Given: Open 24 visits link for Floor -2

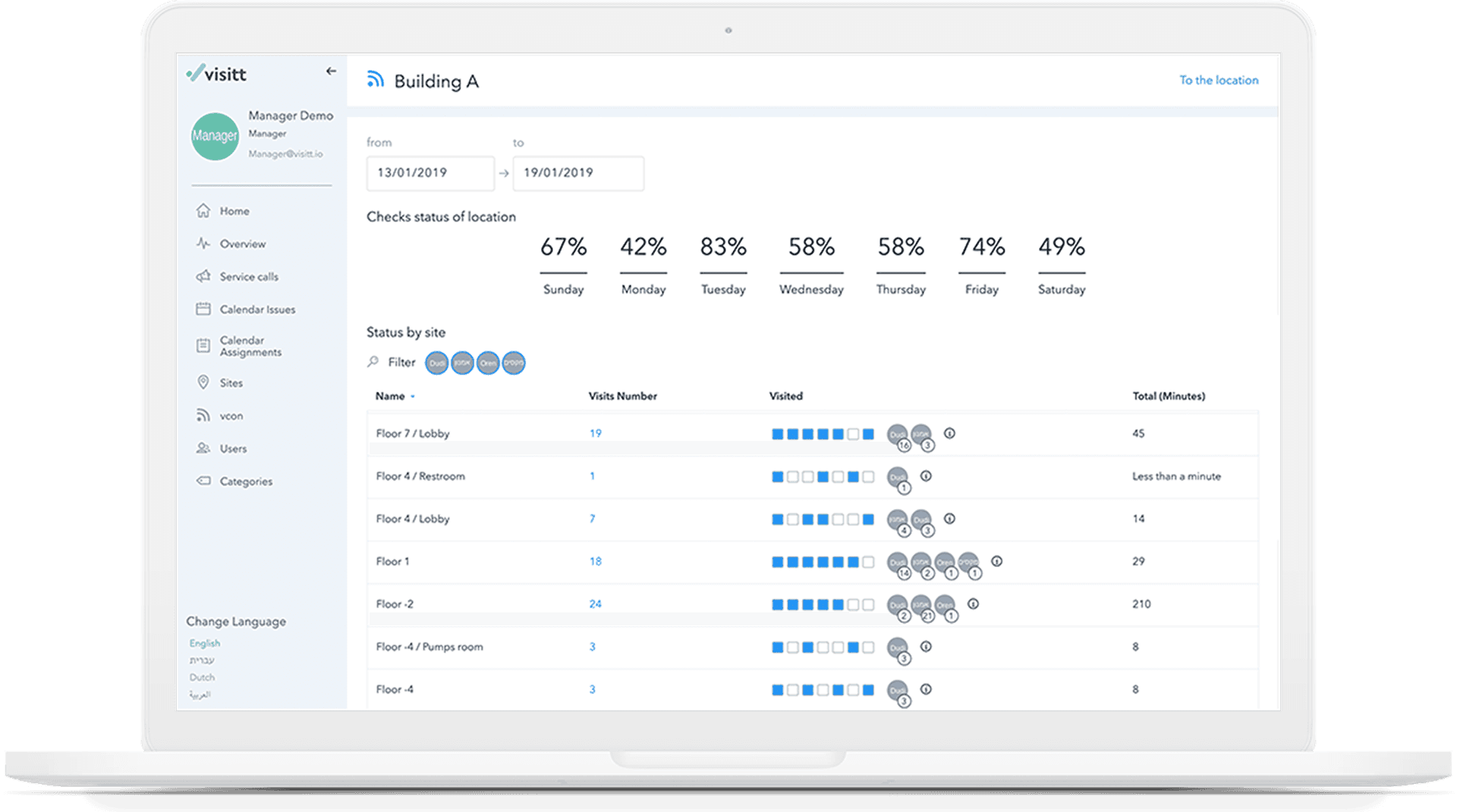Looking at the screenshot, I should coord(595,604).
